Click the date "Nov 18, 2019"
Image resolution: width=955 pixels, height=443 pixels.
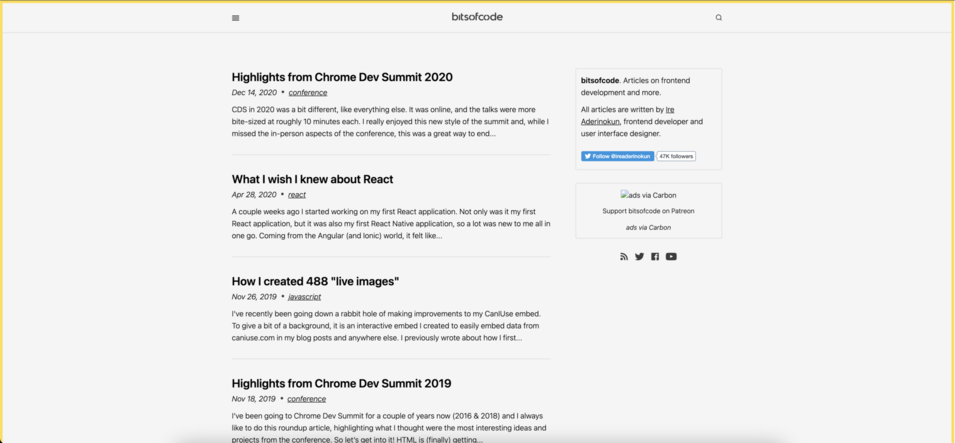[x=253, y=399]
